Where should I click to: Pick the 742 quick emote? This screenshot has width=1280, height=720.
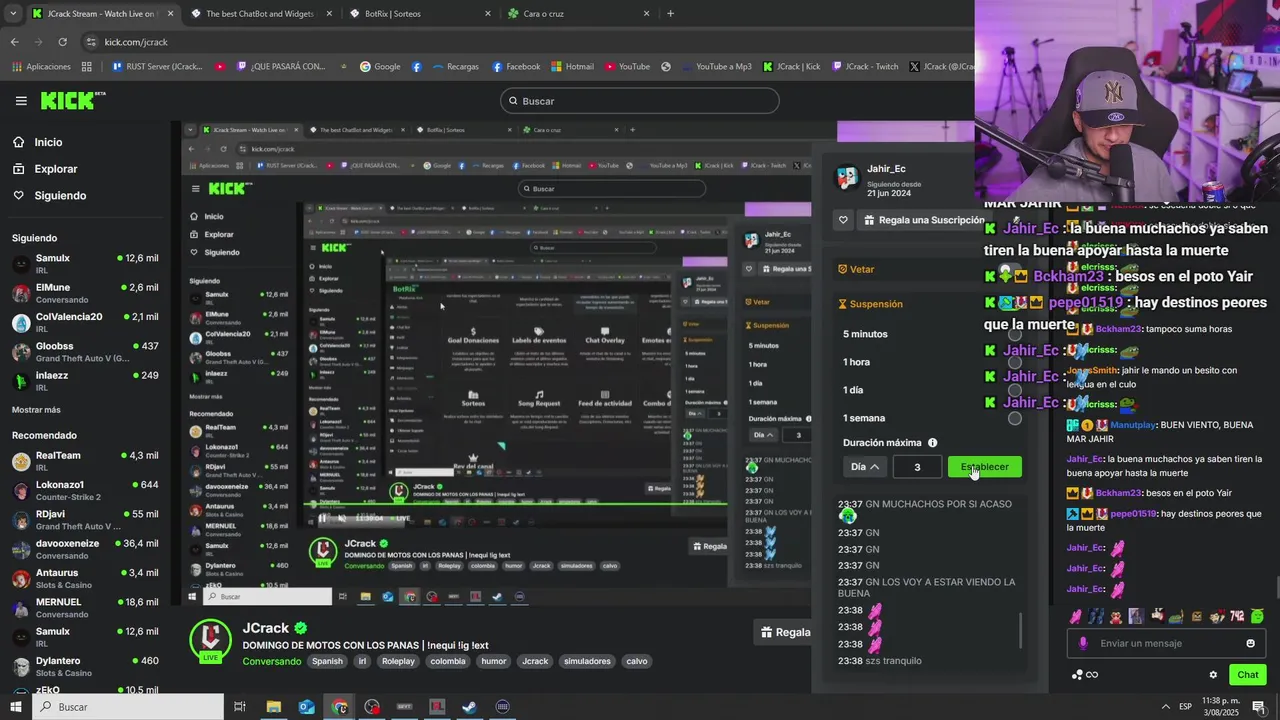tap(1237, 616)
